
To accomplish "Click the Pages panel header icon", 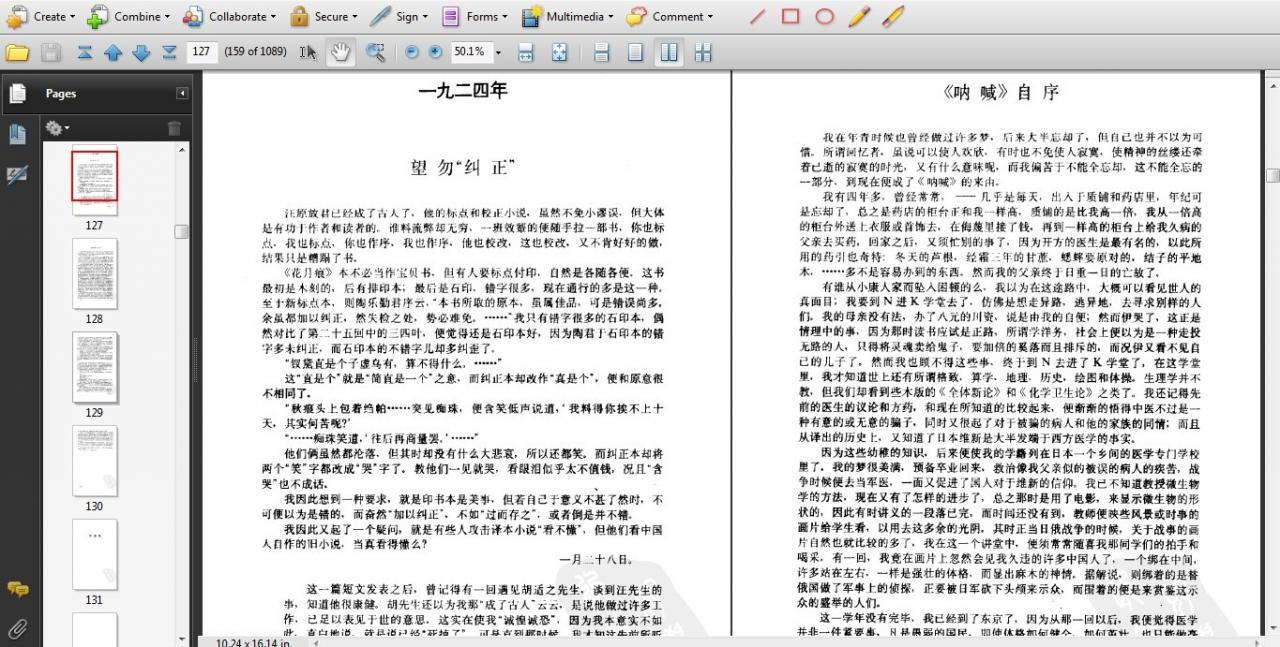I will (x=18, y=93).
